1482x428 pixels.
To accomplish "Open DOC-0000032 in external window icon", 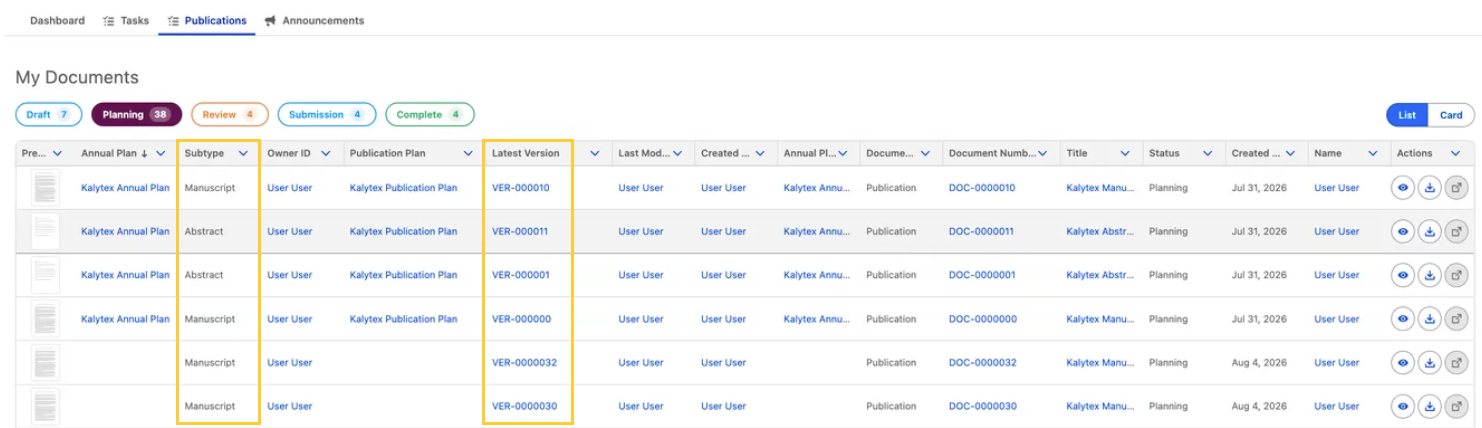I will pos(1457,363).
